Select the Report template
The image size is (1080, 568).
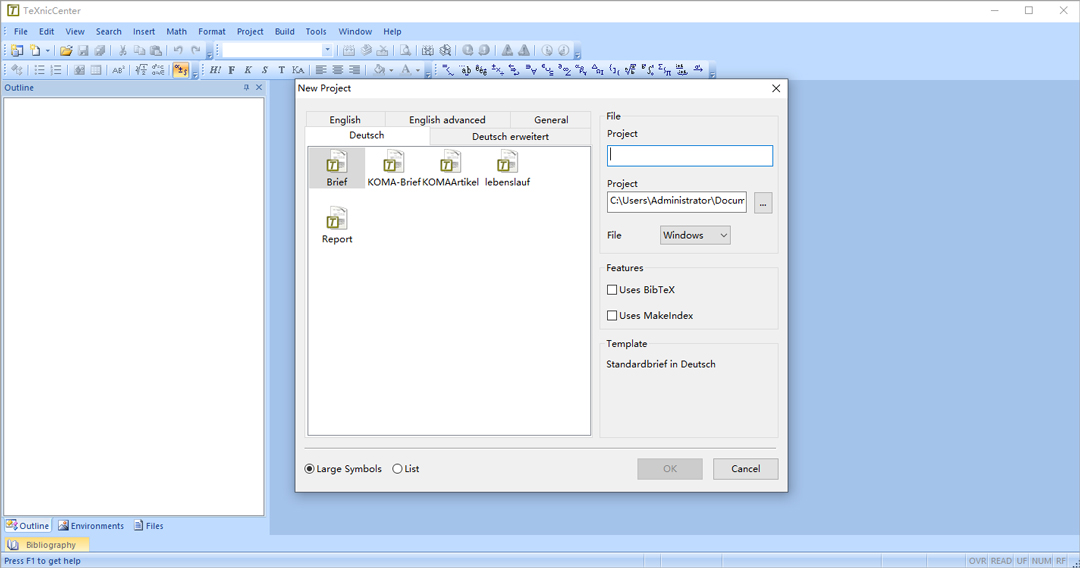tap(337, 226)
